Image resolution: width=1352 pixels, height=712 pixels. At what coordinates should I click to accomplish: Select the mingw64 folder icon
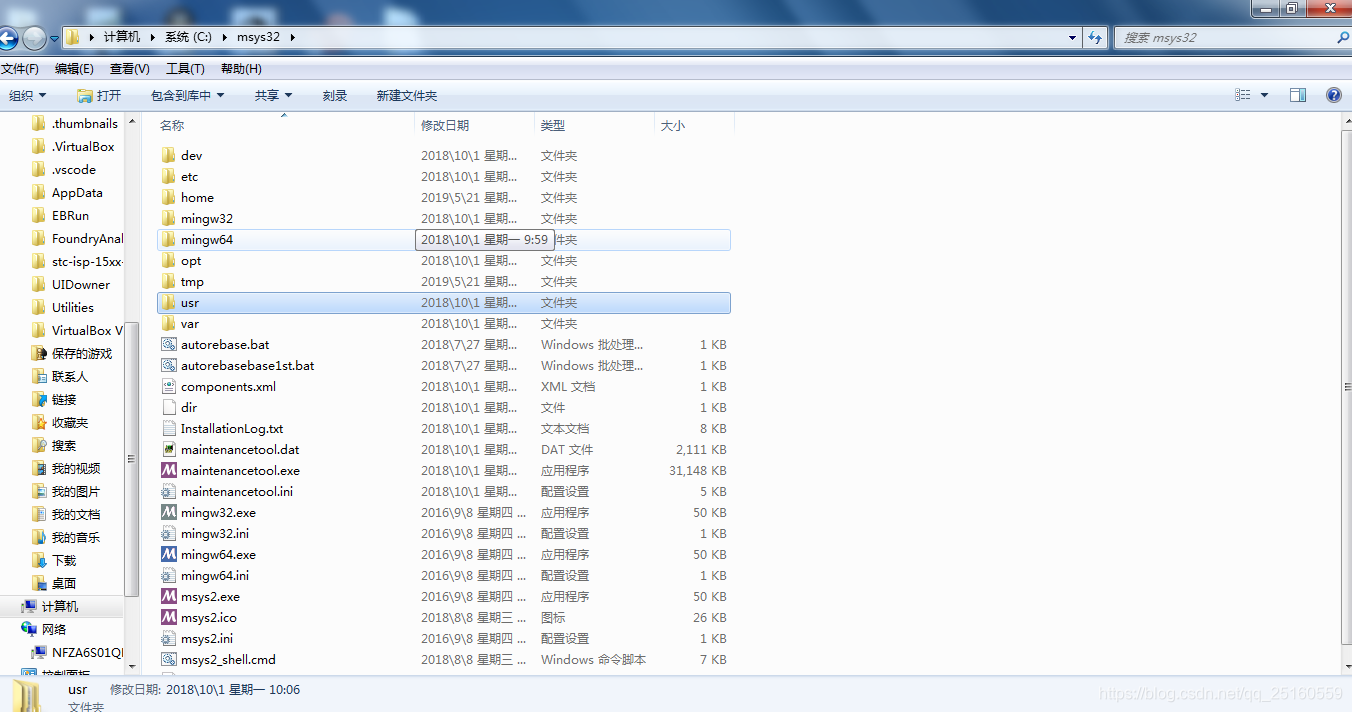click(169, 239)
